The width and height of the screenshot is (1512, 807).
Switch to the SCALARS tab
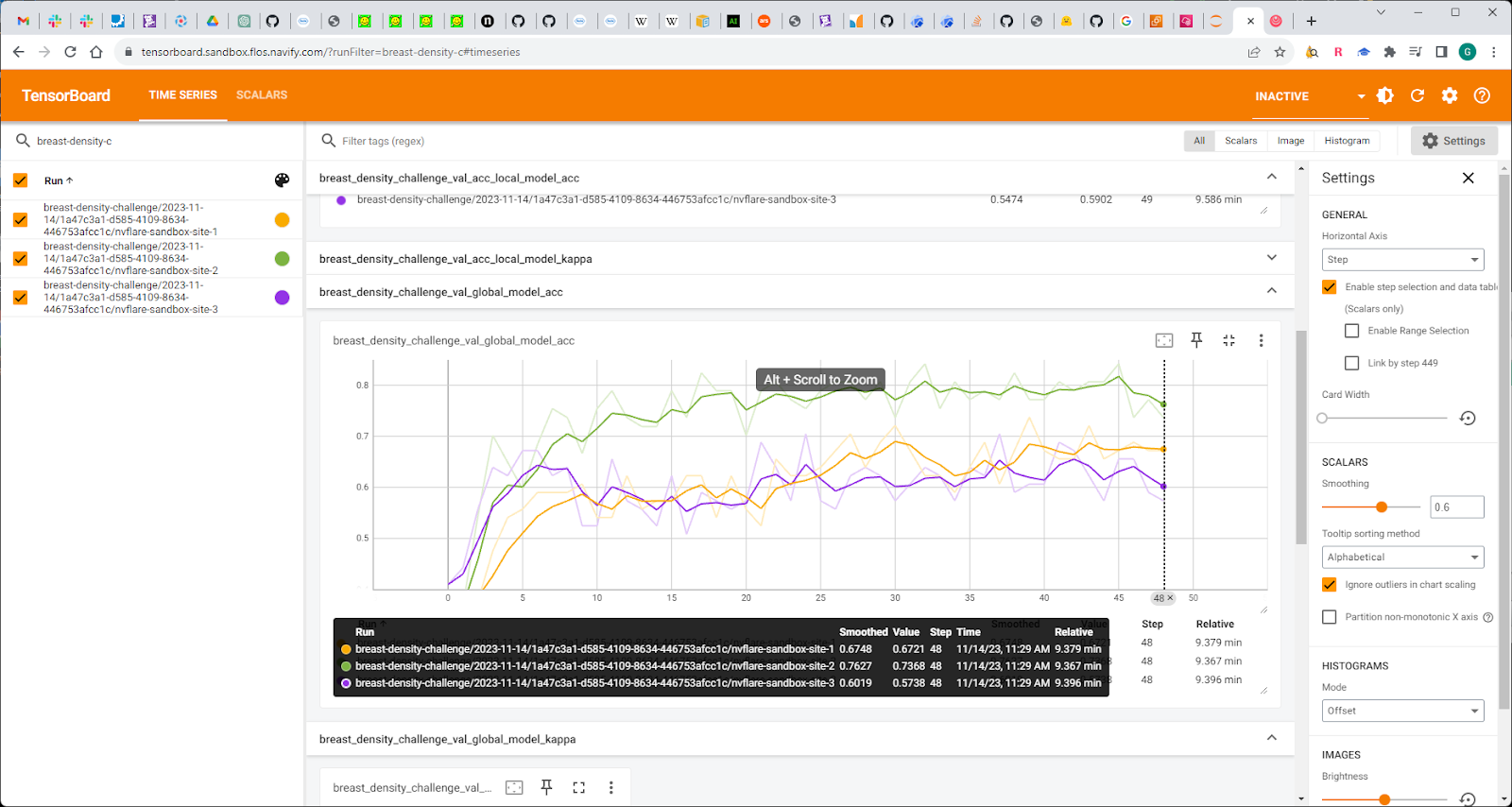(x=262, y=95)
